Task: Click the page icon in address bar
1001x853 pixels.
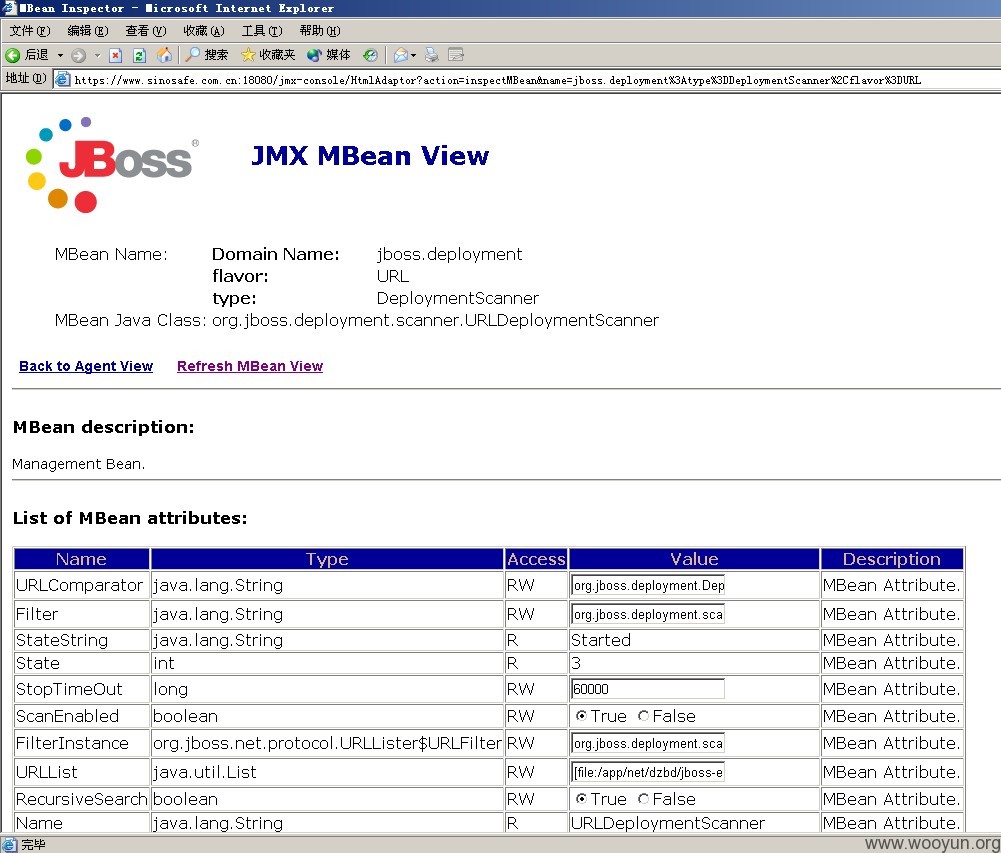Action: click(62, 80)
